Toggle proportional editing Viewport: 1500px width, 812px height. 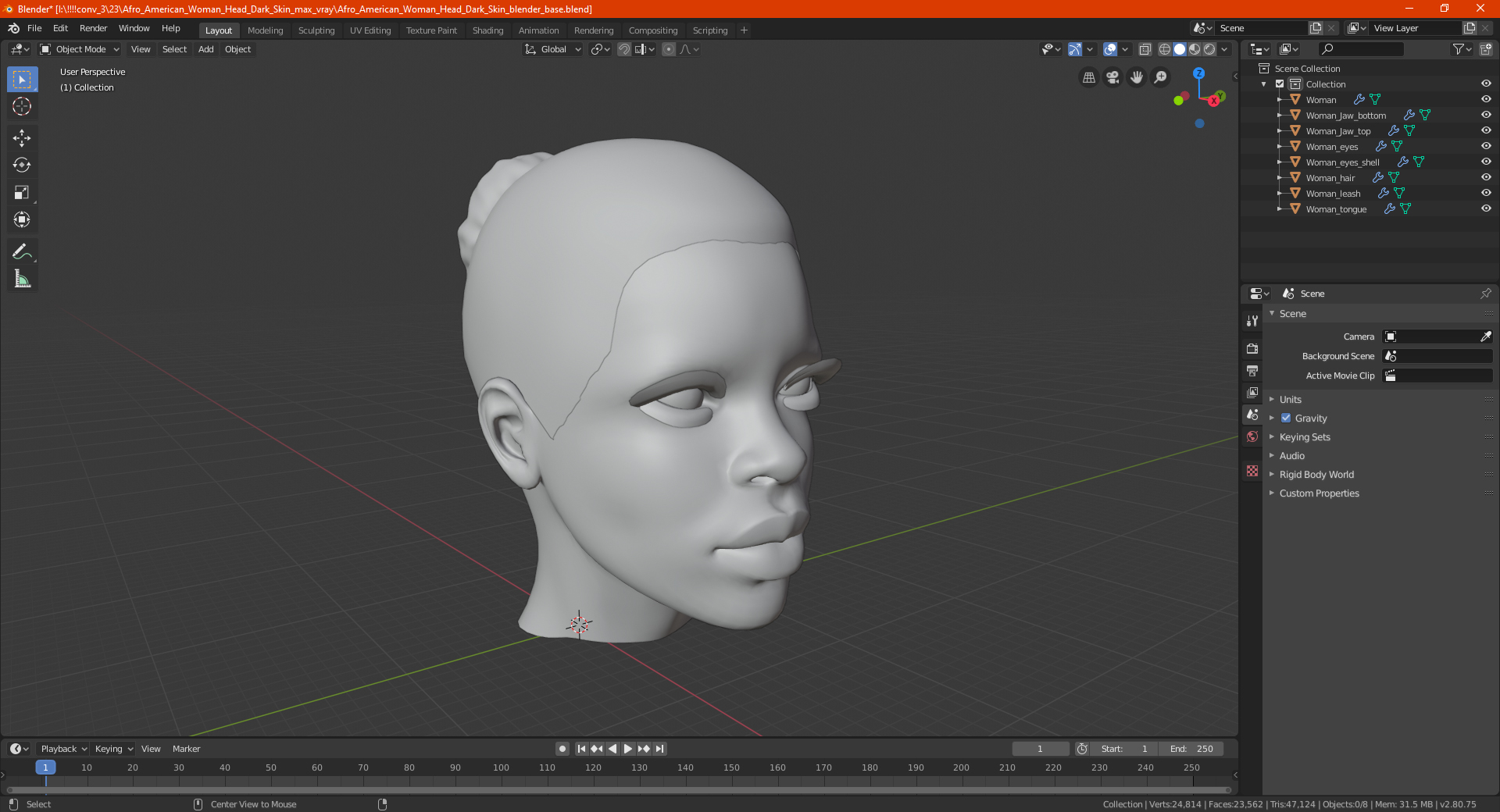669,49
